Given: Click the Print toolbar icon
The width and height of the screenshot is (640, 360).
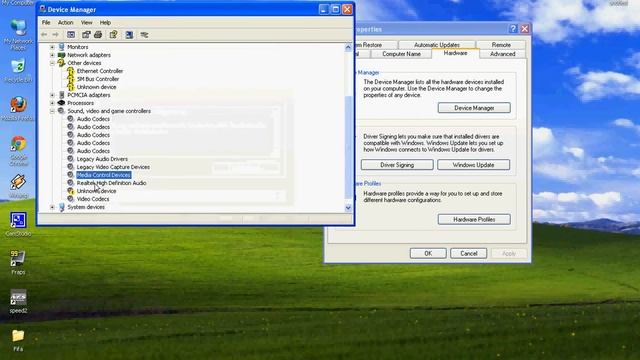Looking at the screenshot, I should click(x=98, y=35).
